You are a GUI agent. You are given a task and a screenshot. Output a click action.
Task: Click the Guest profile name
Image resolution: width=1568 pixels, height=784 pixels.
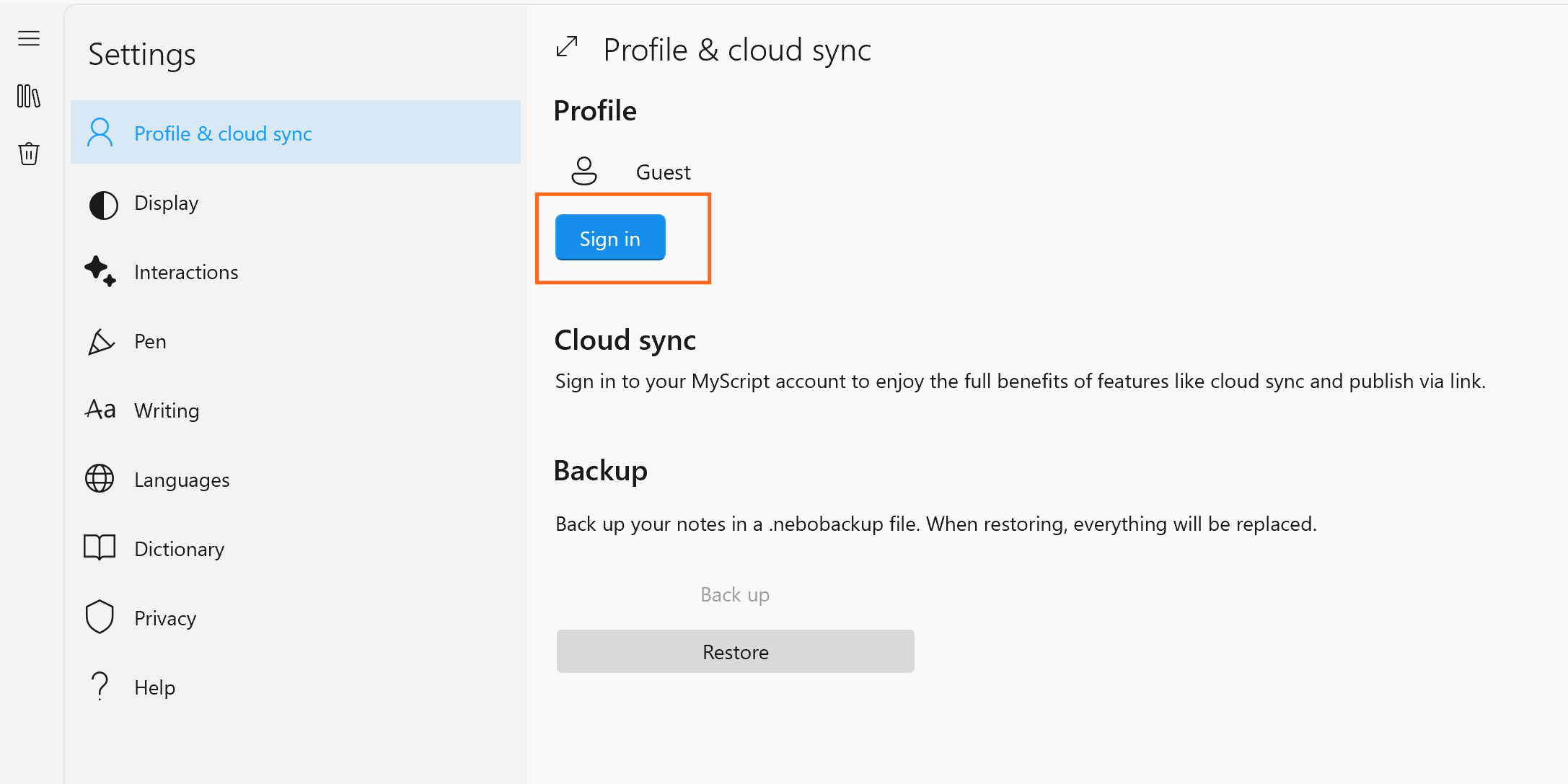click(x=663, y=172)
